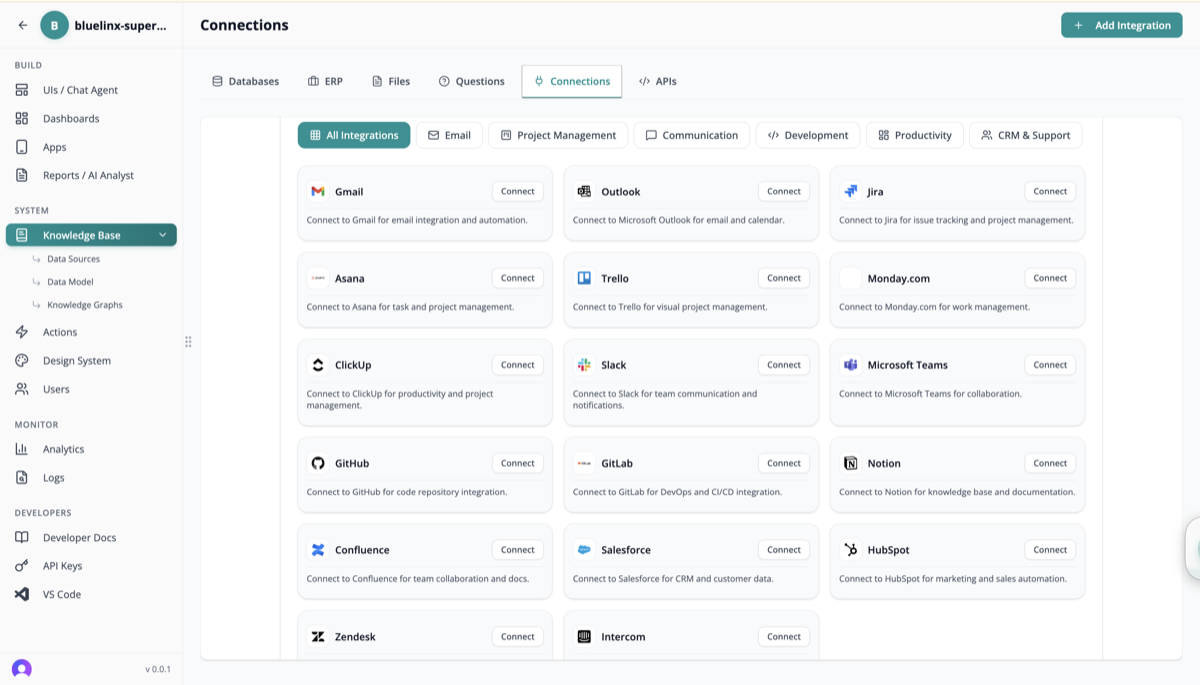This screenshot has height=685, width=1200.
Task: Collapse the Knowledge Base chevron
Action: 162,235
